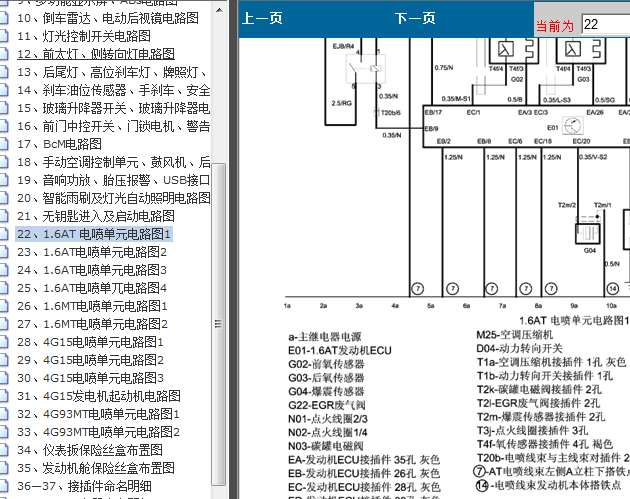This screenshot has width=630, height=499.
Task: Open entry 29 4G15电喷单元电路图2
Action: pos(90,360)
